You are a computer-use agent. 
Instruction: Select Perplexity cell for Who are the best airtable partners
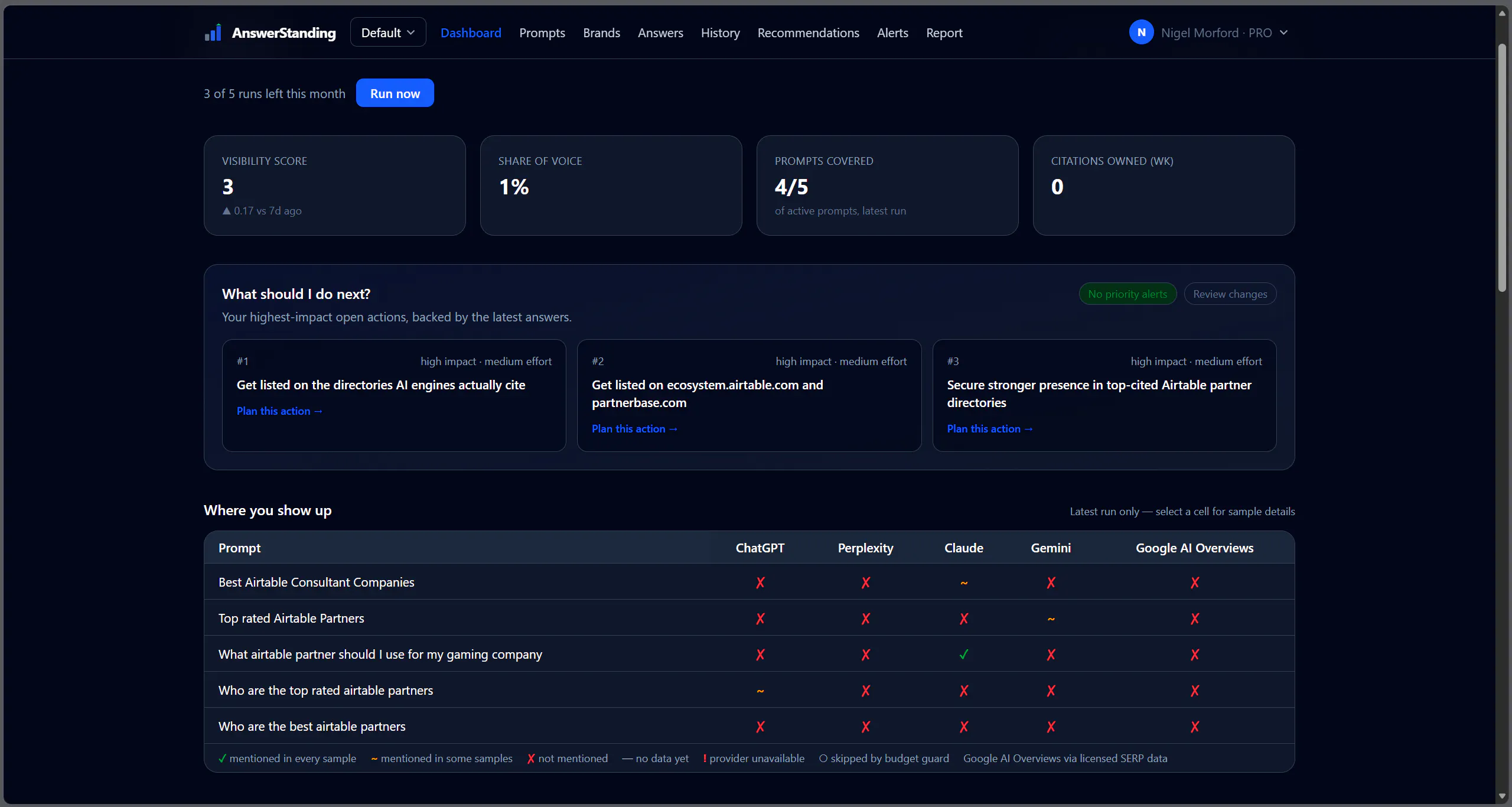point(865,727)
